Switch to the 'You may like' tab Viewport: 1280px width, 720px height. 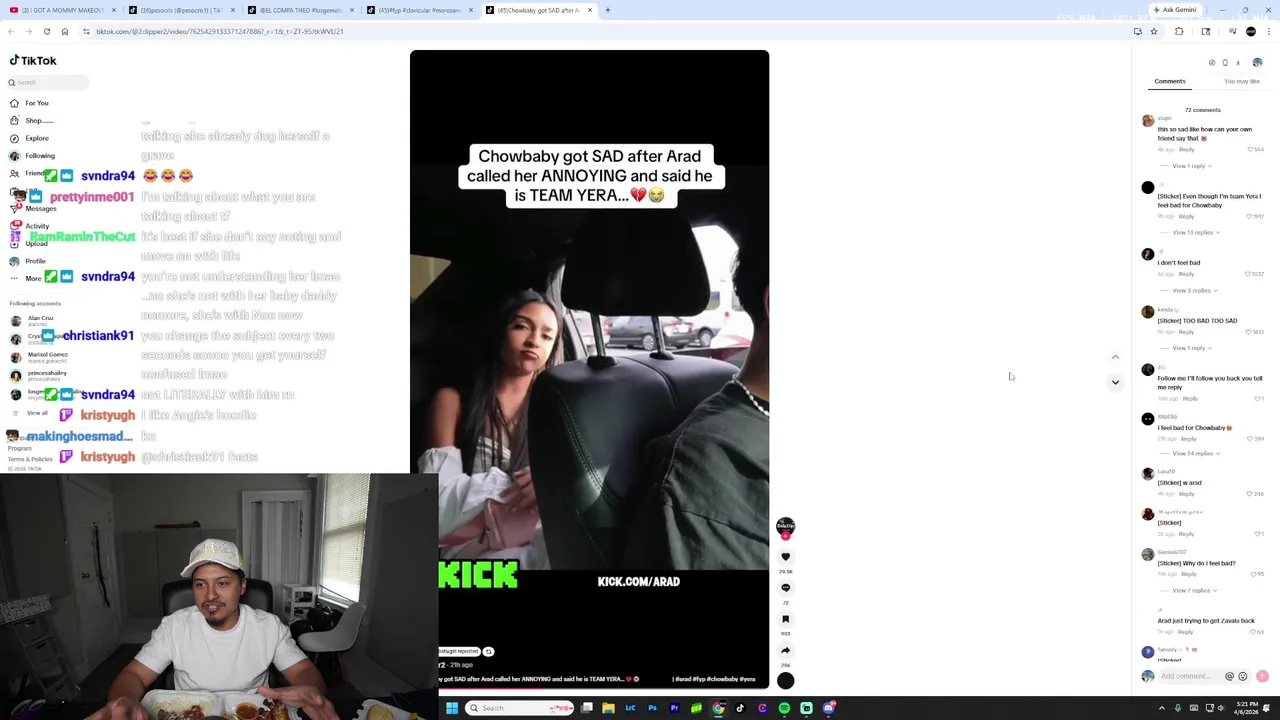[1242, 81]
